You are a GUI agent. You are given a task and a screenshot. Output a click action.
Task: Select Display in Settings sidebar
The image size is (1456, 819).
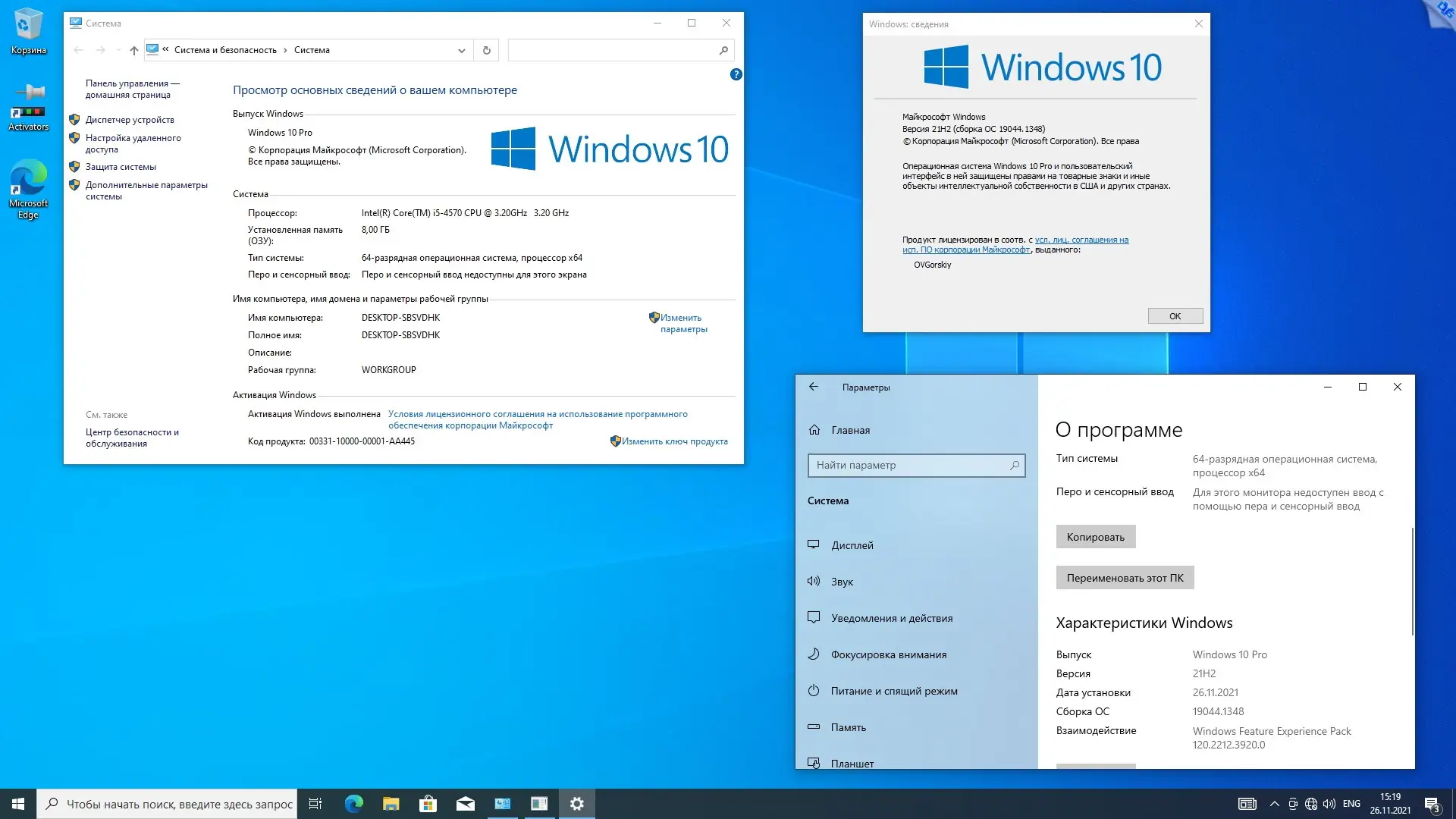pyautogui.click(x=852, y=545)
